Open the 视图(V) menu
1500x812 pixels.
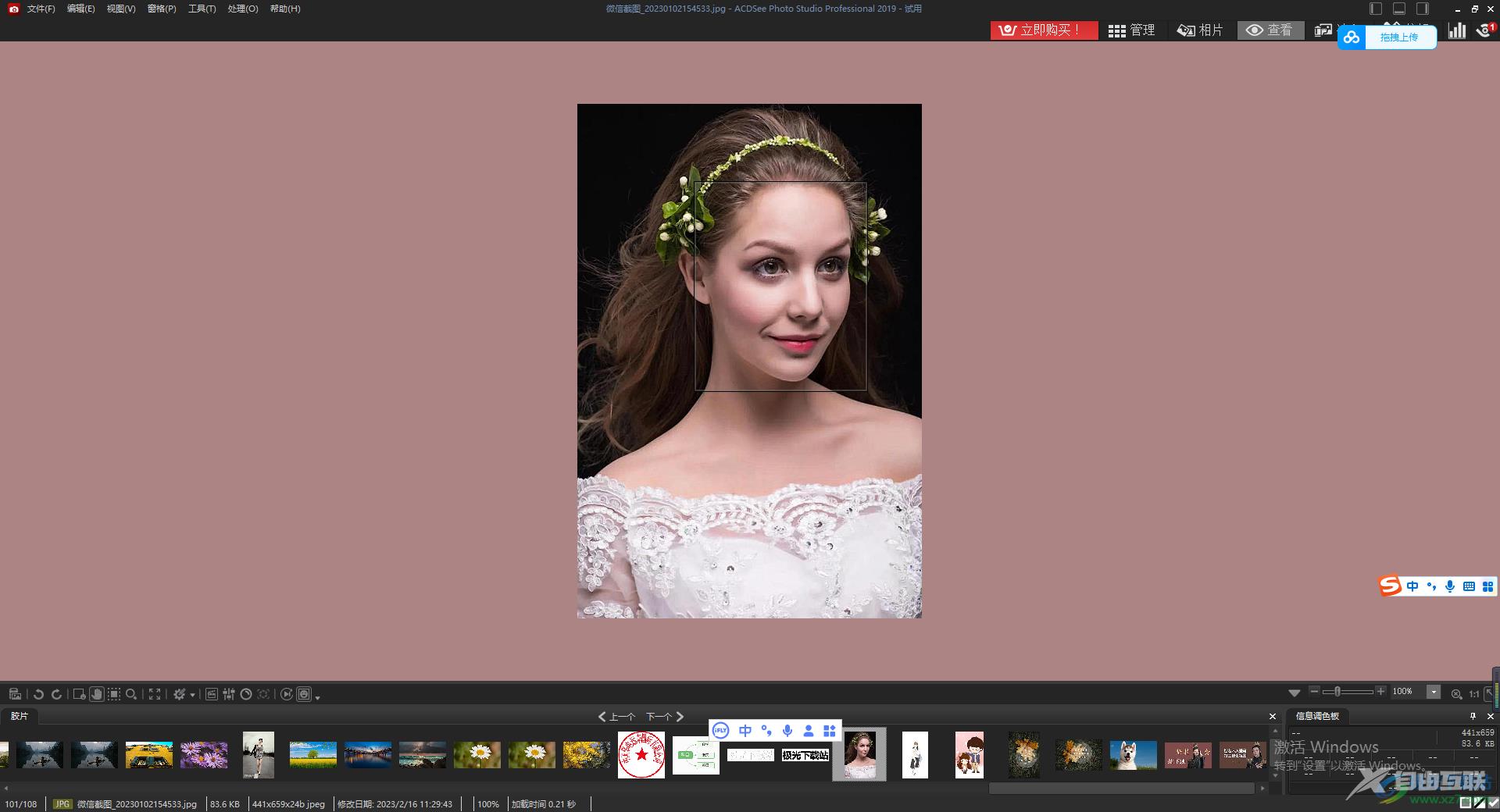(x=121, y=9)
